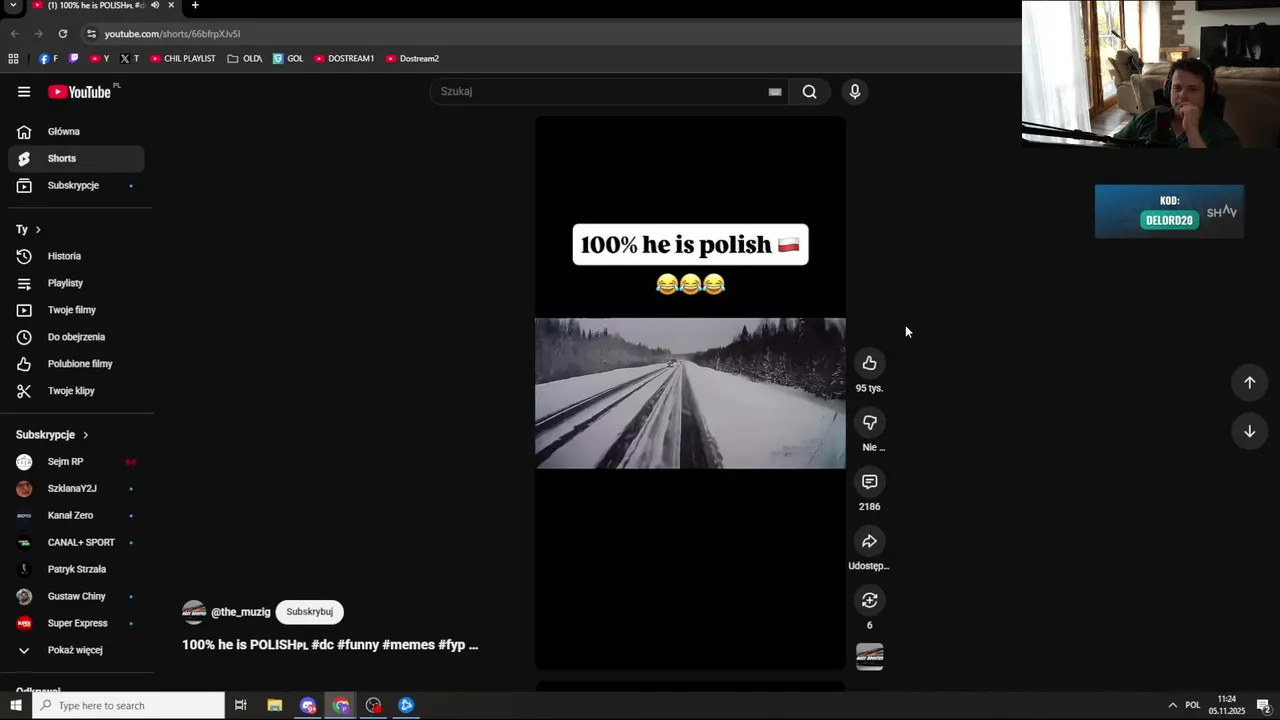Viewport: 1280px width, 720px height.
Task: Expand Pokaż więcej subscriptions list
Action: tap(76, 650)
